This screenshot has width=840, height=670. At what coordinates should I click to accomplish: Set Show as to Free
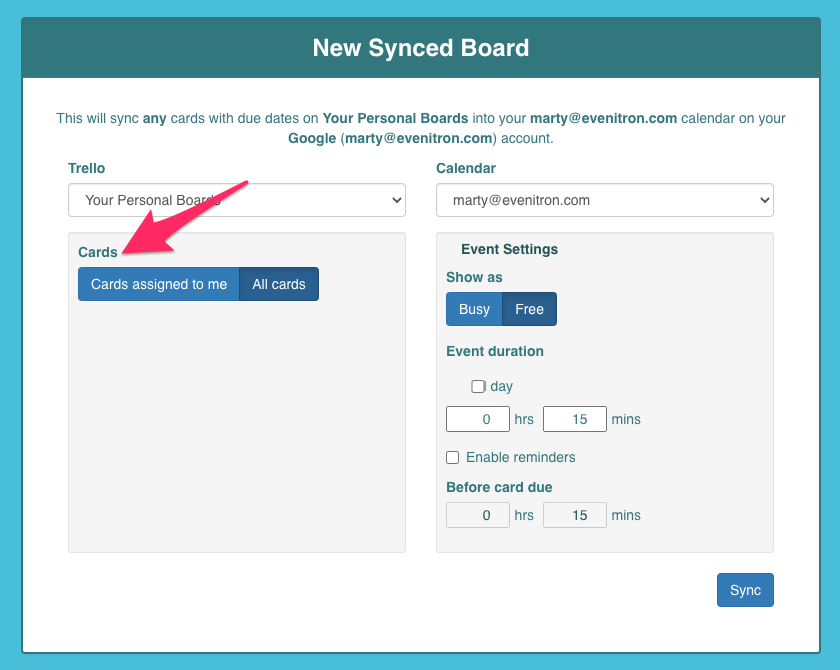[x=529, y=309]
